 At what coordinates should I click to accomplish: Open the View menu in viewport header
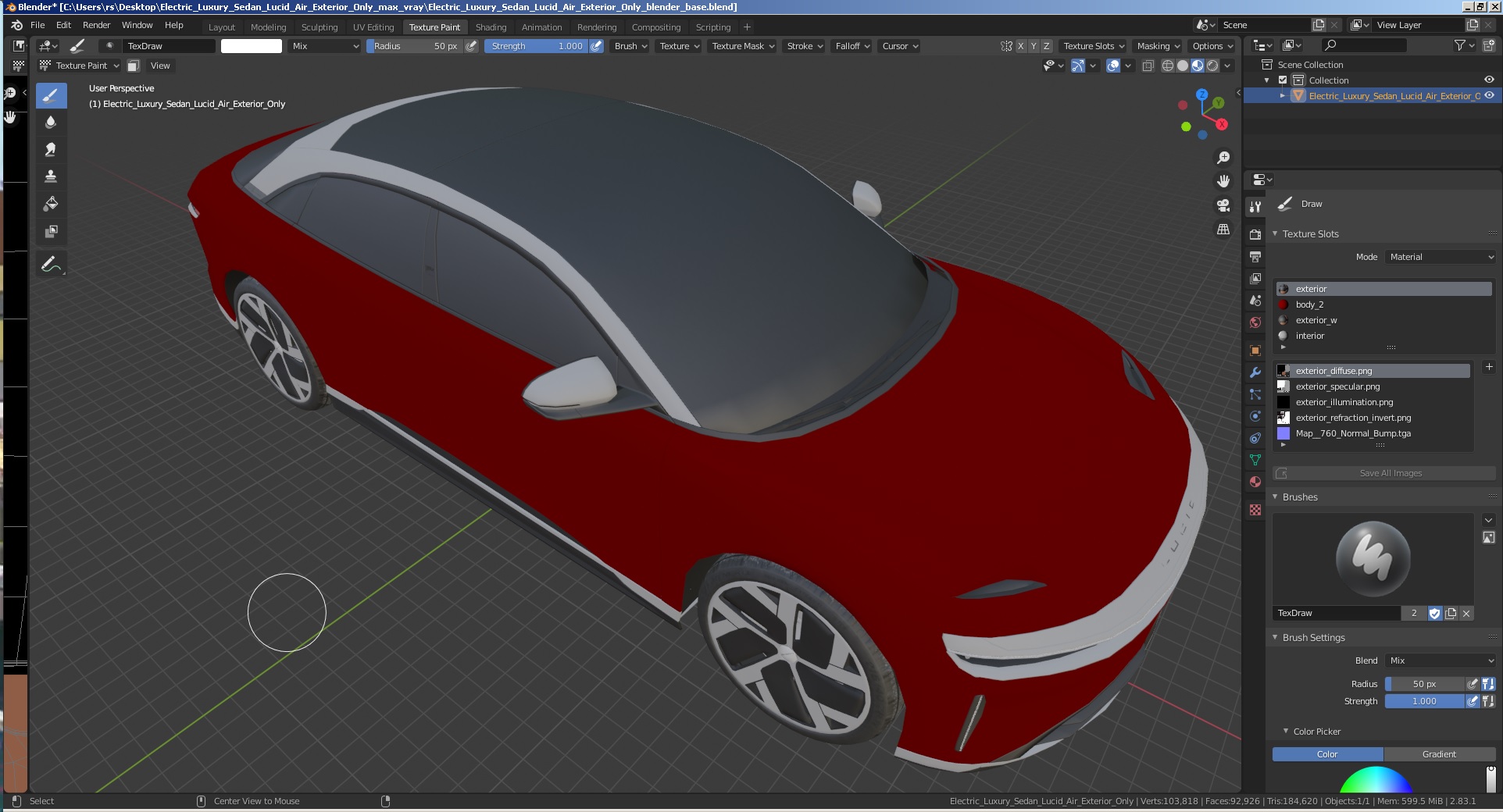[160, 66]
